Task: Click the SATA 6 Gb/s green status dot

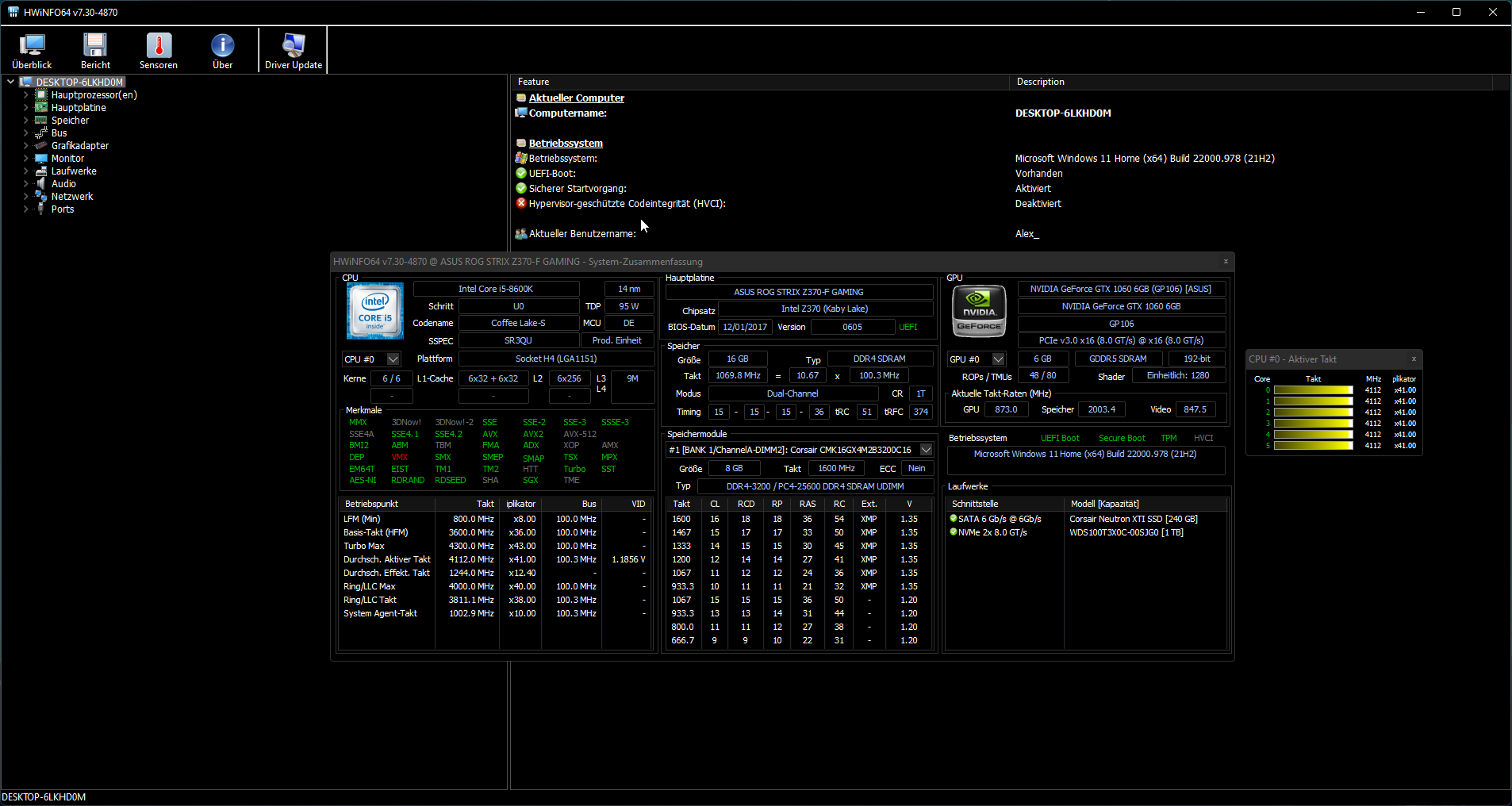Action: 954,519
